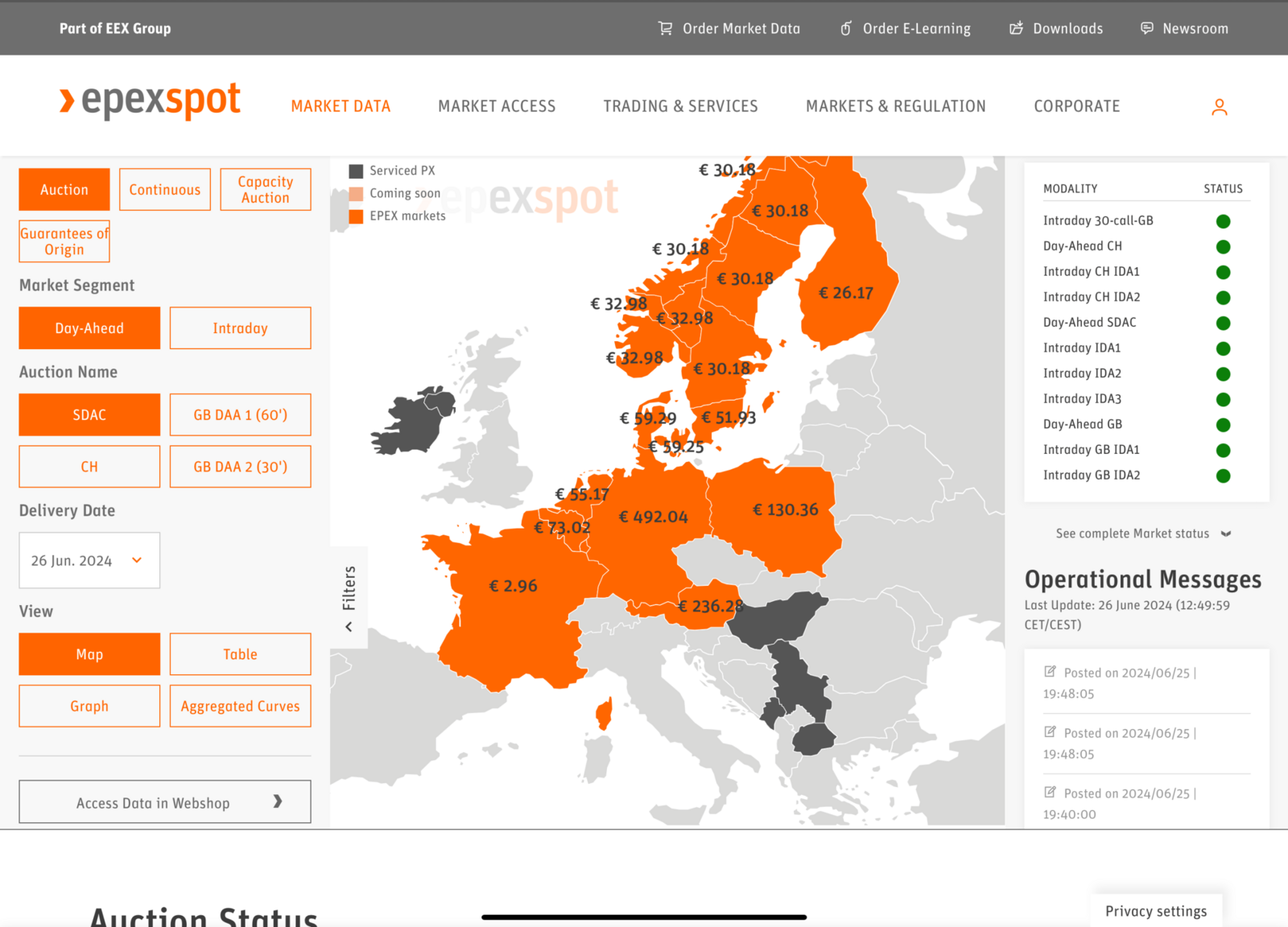Click the Filters collapse arrow icon
The image size is (1288, 927).
tap(349, 627)
